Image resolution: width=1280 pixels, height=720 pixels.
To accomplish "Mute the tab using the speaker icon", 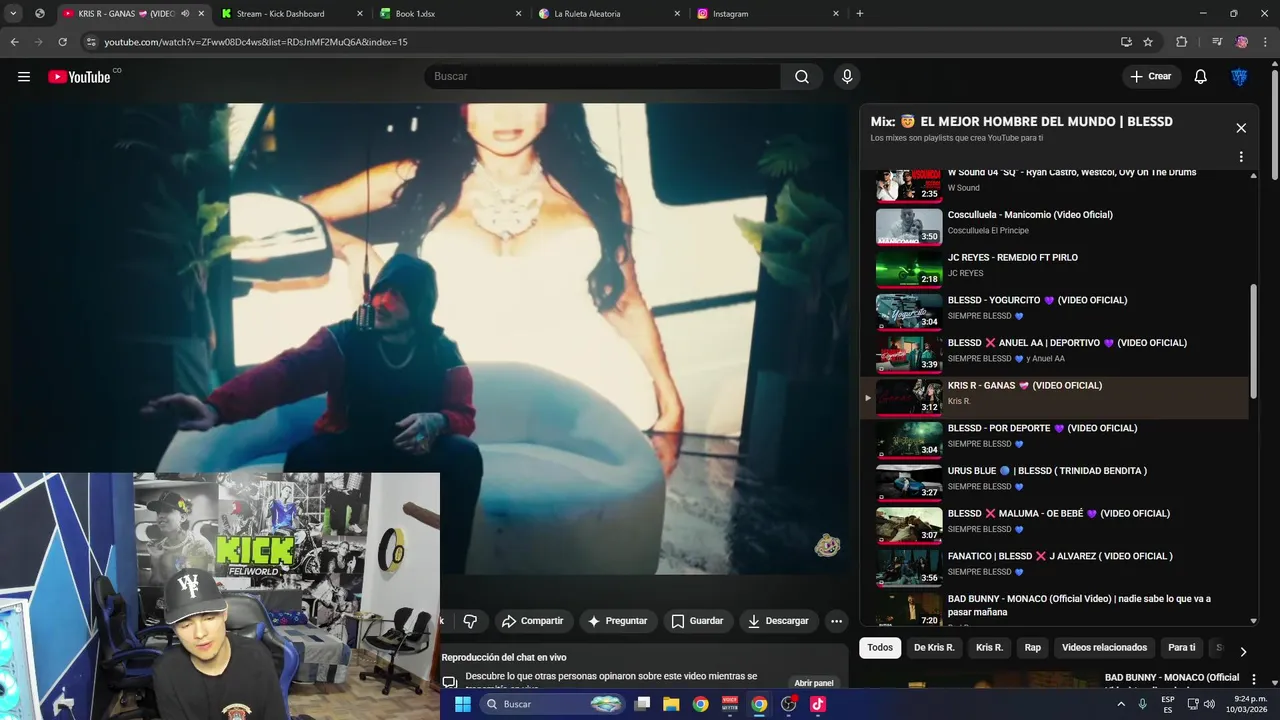I will click(x=185, y=14).
